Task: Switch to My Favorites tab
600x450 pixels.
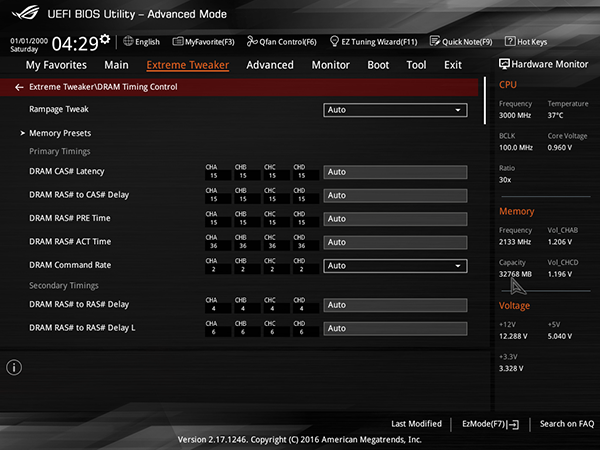Action: click(56, 65)
